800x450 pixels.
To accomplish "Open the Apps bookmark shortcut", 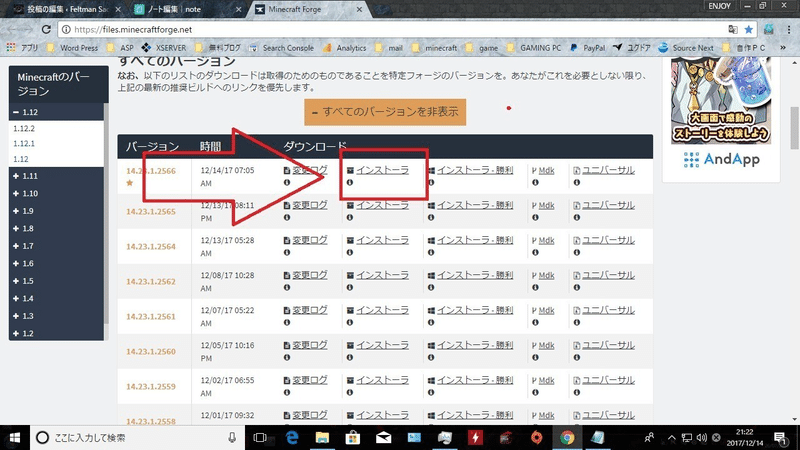I will pos(22,48).
